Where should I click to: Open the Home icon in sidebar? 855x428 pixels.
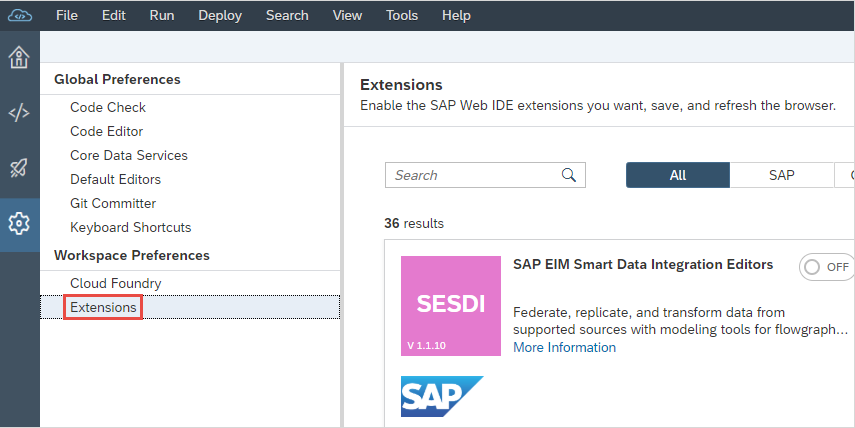[19, 57]
